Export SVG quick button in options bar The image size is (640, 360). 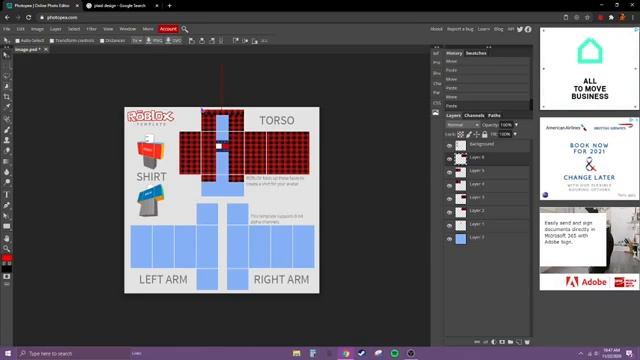173,41
